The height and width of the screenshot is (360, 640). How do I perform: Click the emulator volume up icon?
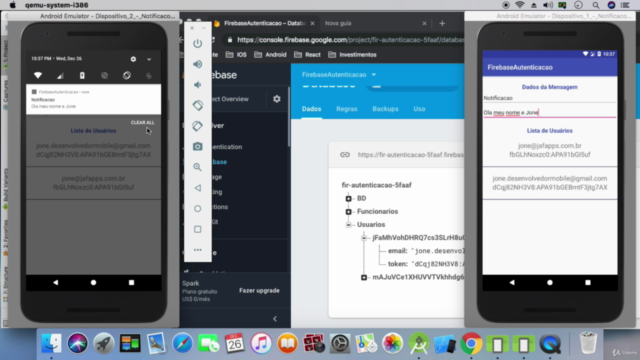point(198,64)
